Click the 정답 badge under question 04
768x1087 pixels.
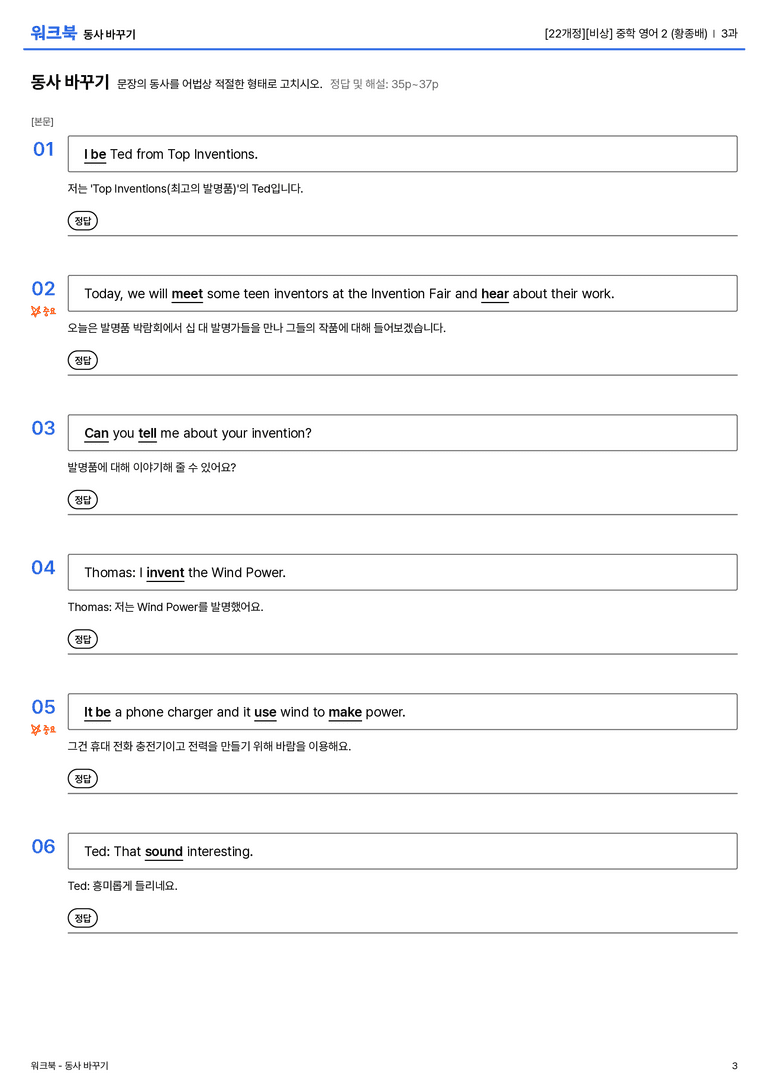pos(82,638)
